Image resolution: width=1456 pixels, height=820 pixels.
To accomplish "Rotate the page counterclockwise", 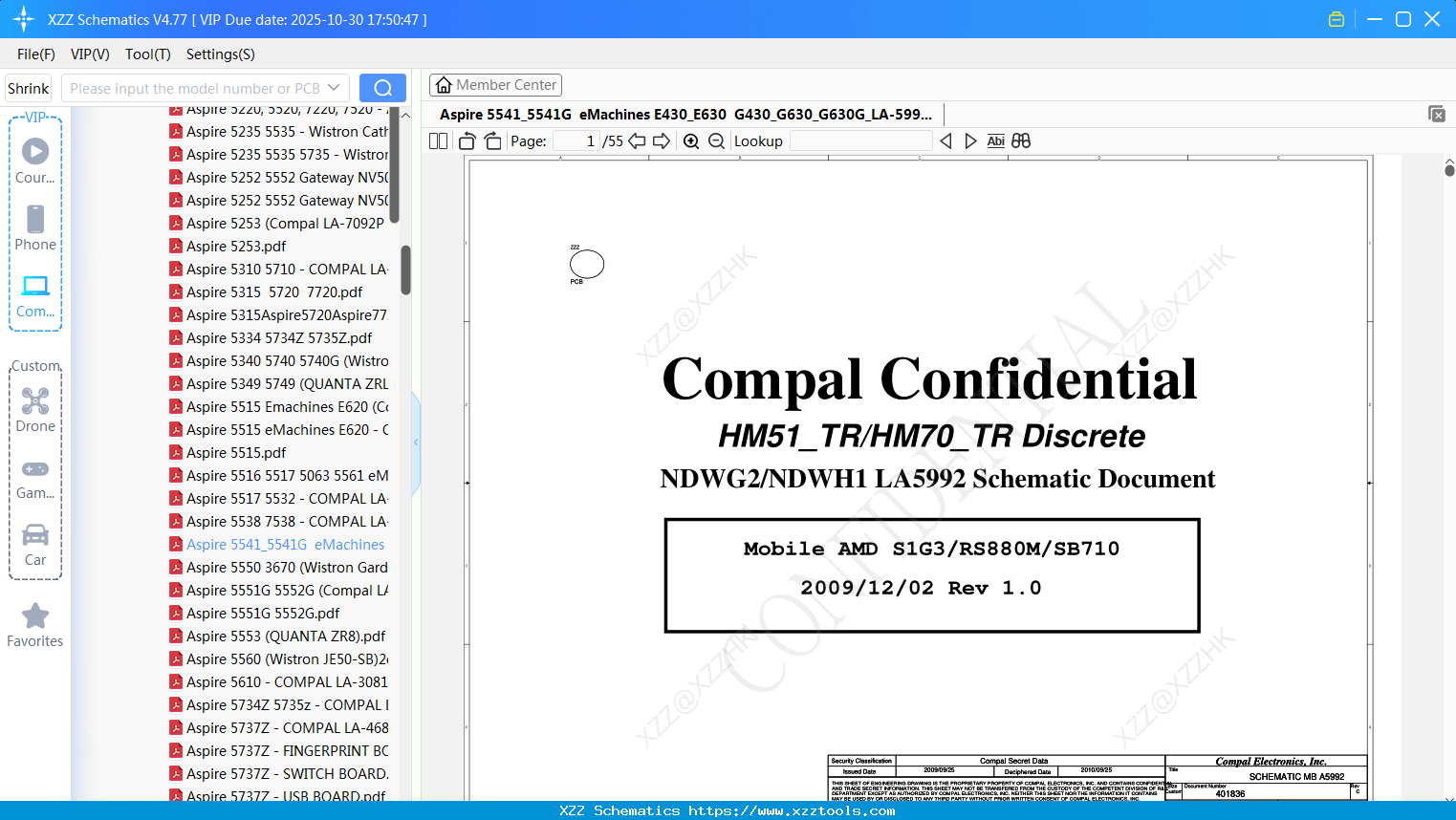I will (x=467, y=141).
